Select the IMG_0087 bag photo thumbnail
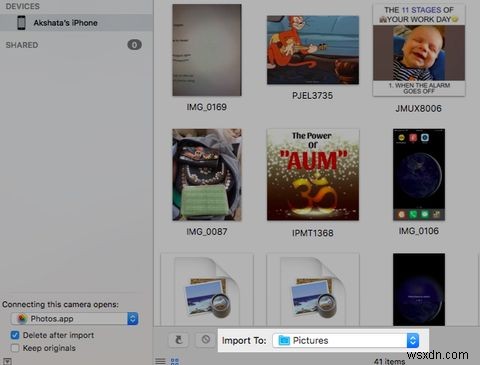Viewport: 480px width, 365px height. pyautogui.click(x=207, y=175)
